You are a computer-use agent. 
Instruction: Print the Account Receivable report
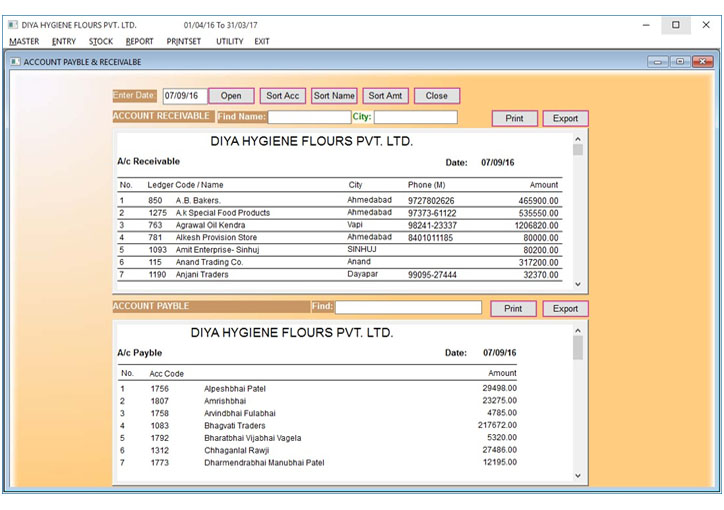(514, 118)
